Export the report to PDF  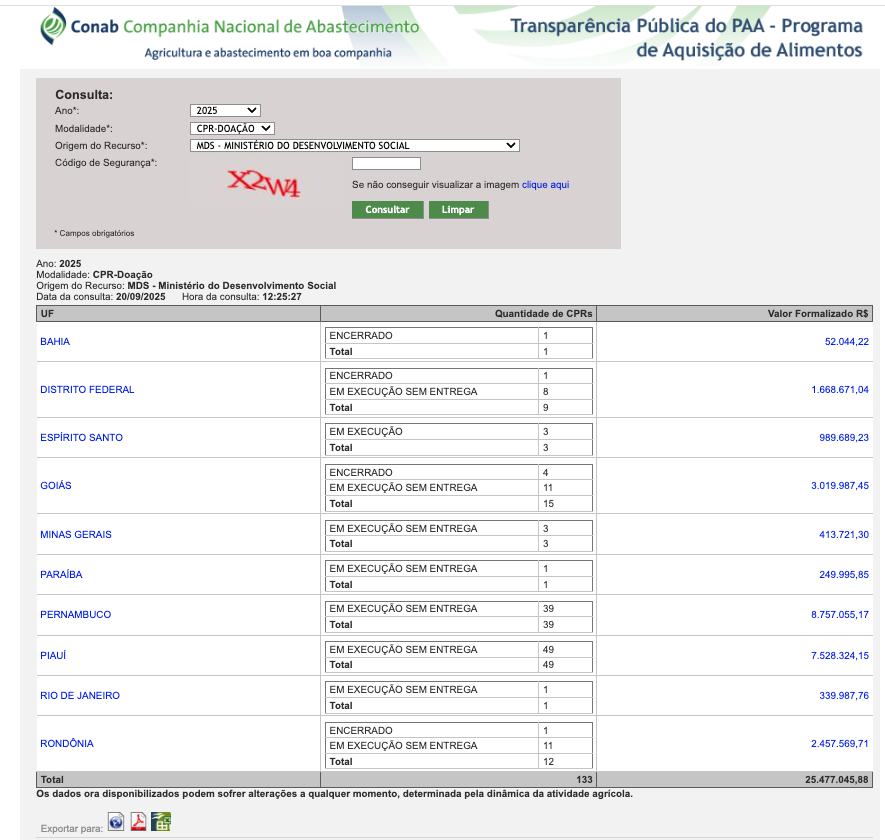click(x=138, y=822)
